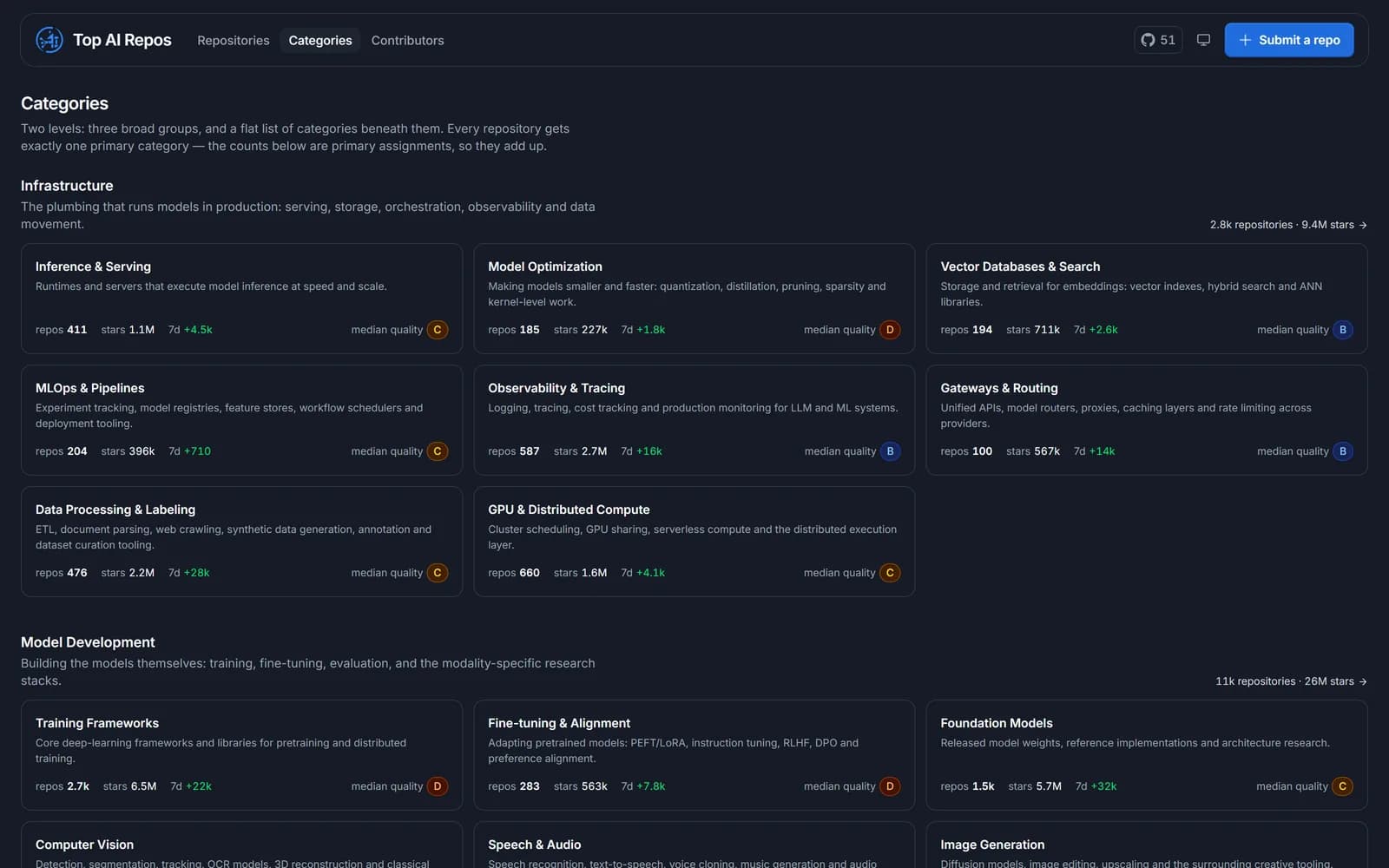Click the B quality badge on Gateways & Routing
Viewport: 1389px width, 868px height.
coord(1343,451)
